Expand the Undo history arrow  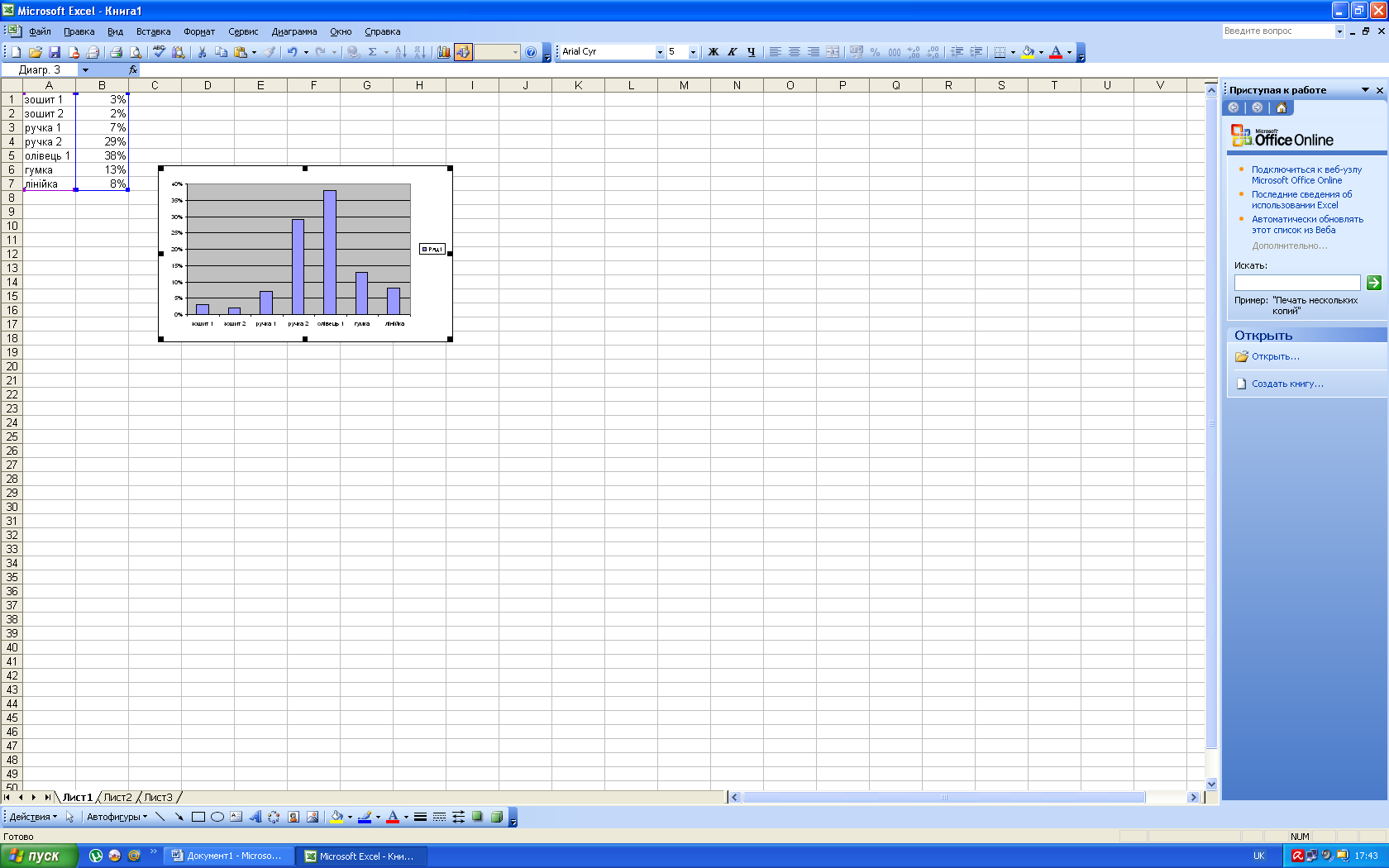pos(306,52)
